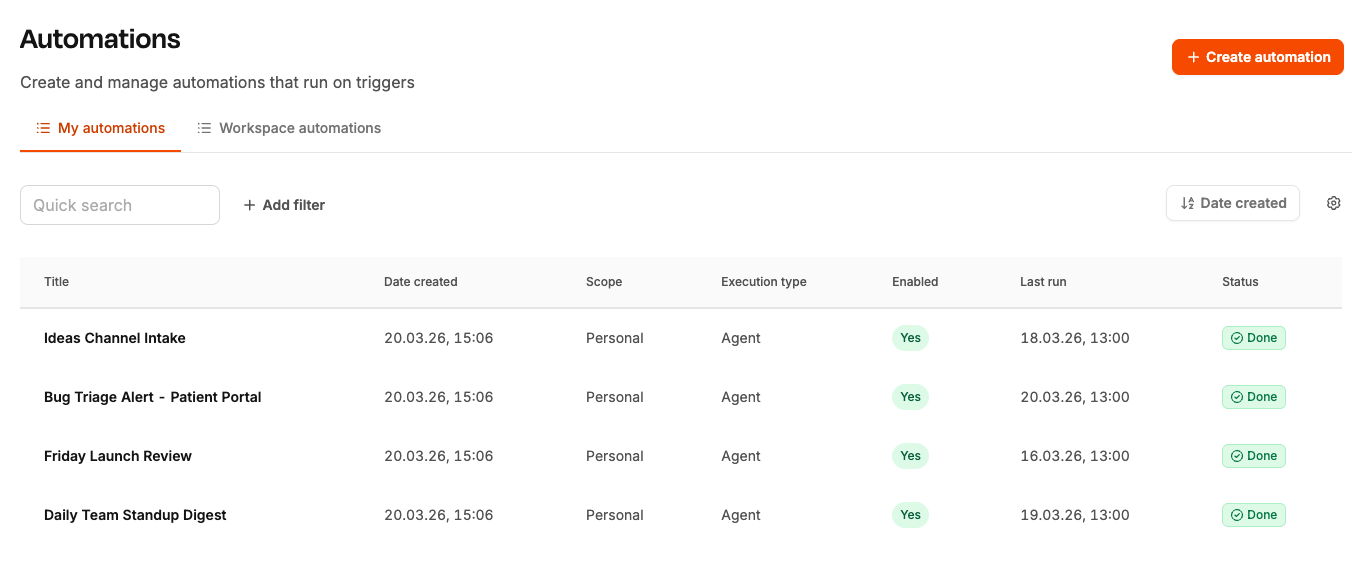The height and width of the screenshot is (579, 1367).
Task: Click the Done status for Bug Triage Alert
Action: click(x=1253, y=397)
